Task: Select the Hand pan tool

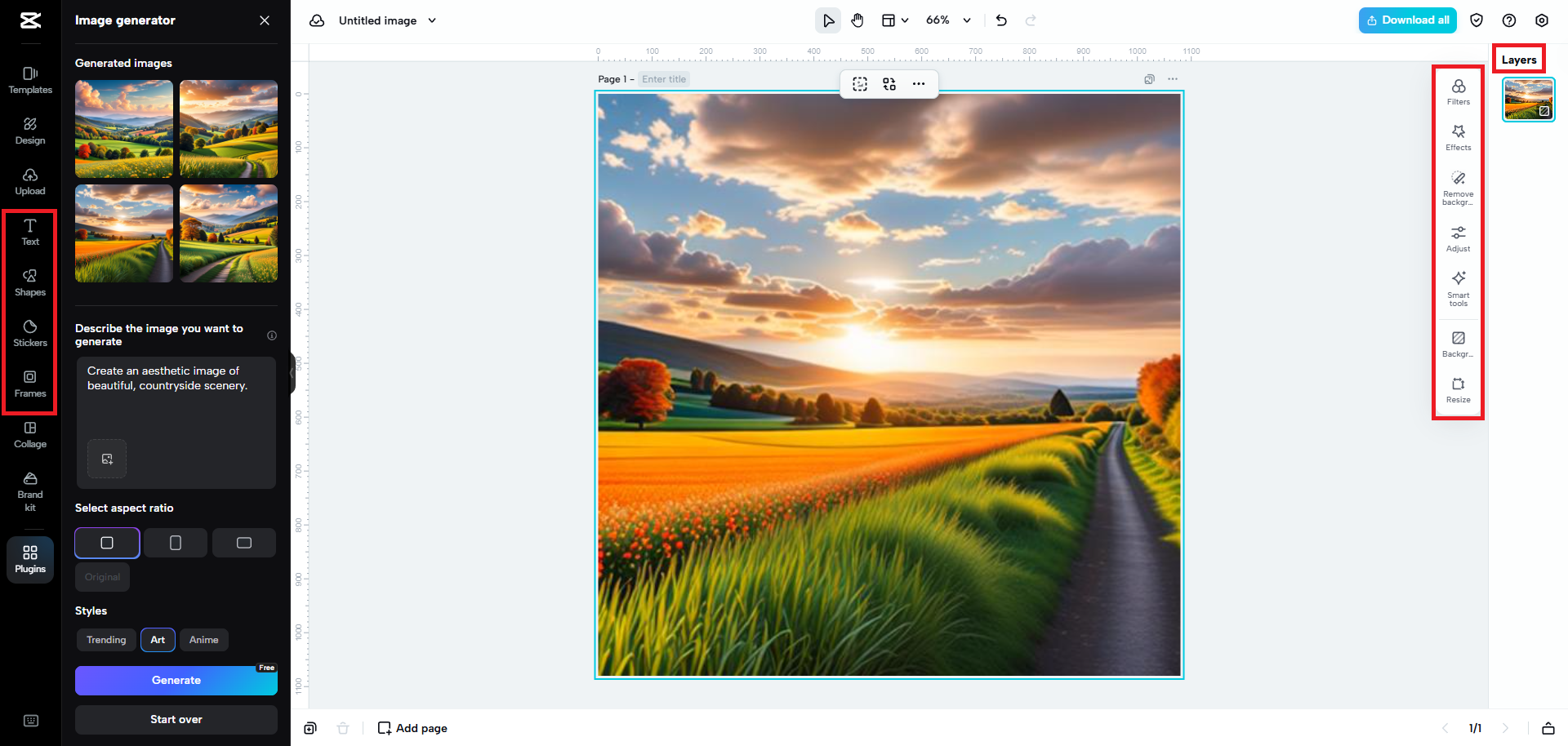Action: (x=857, y=20)
